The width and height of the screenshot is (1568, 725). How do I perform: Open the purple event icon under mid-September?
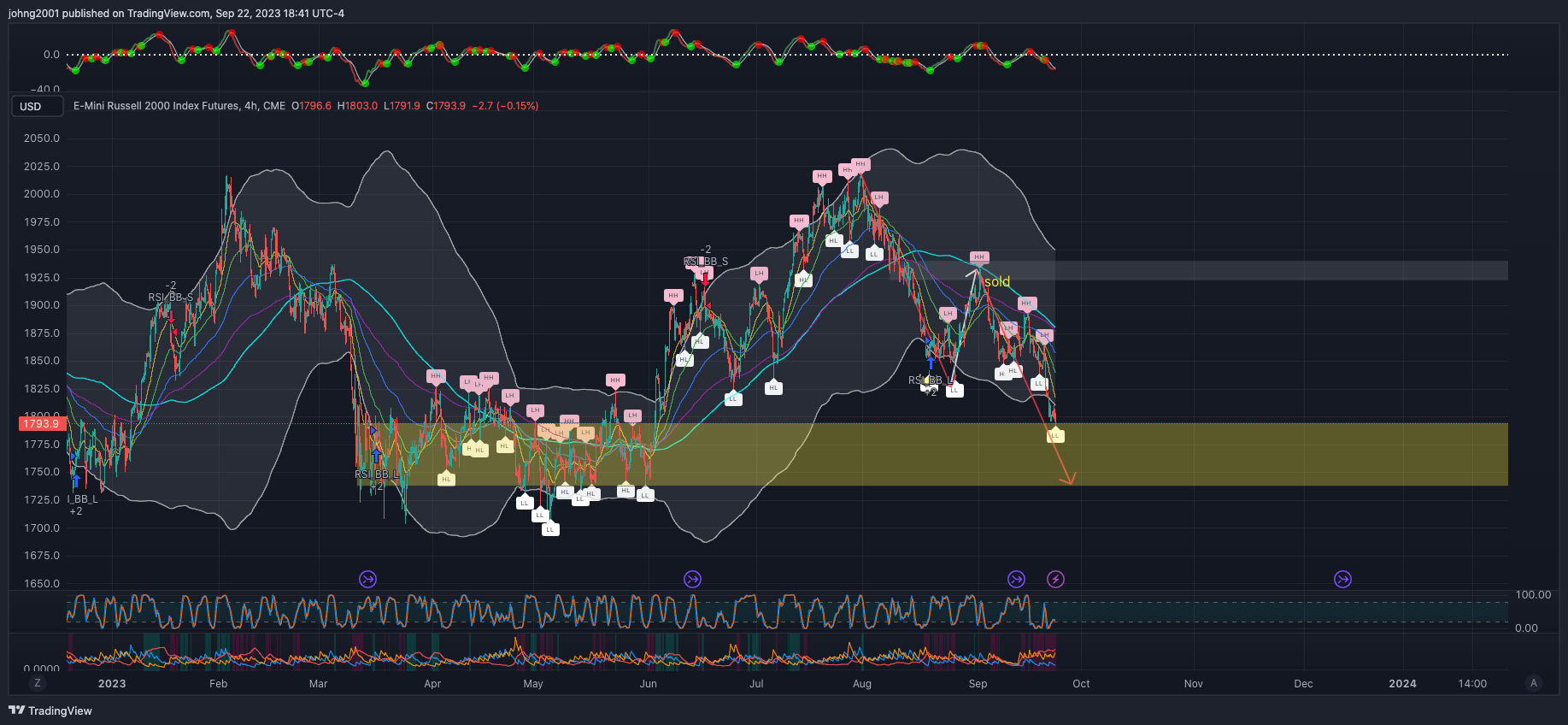(1016, 580)
